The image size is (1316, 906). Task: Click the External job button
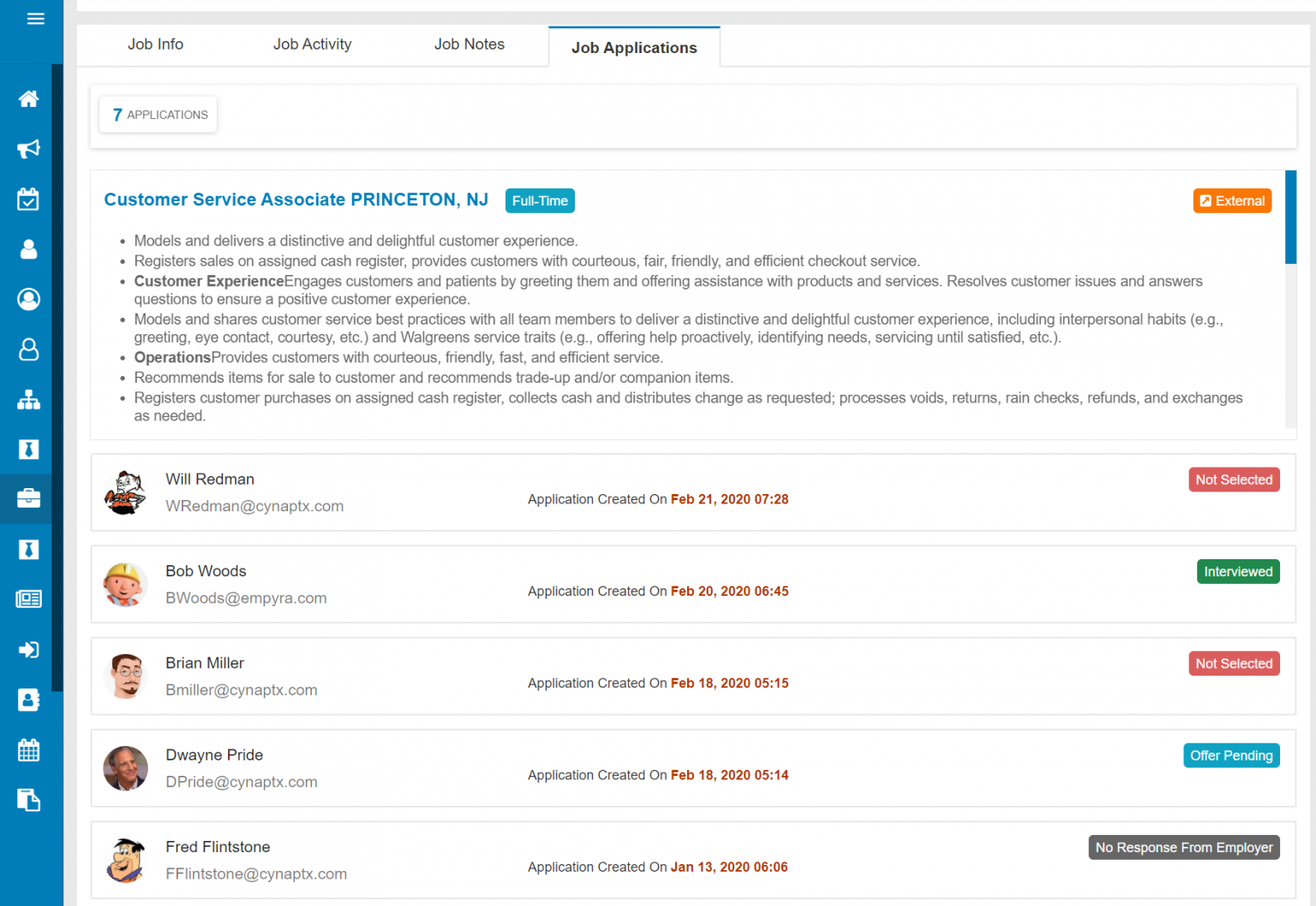tap(1232, 200)
